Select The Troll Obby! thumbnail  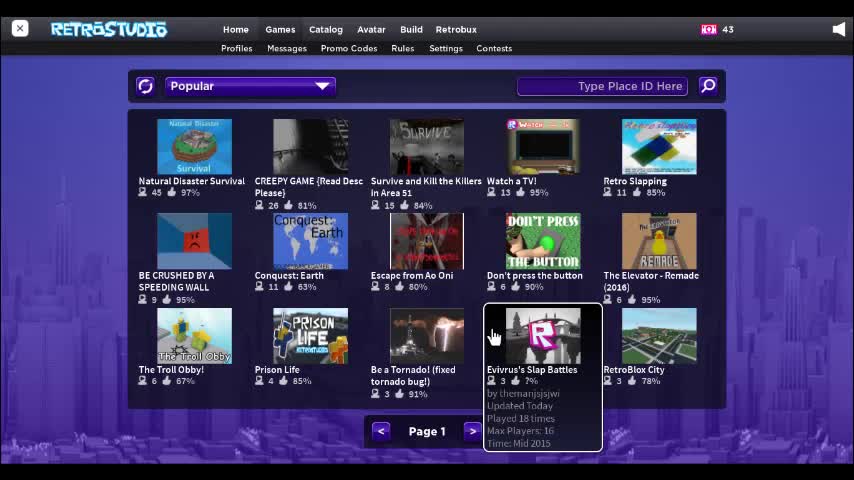click(194, 336)
